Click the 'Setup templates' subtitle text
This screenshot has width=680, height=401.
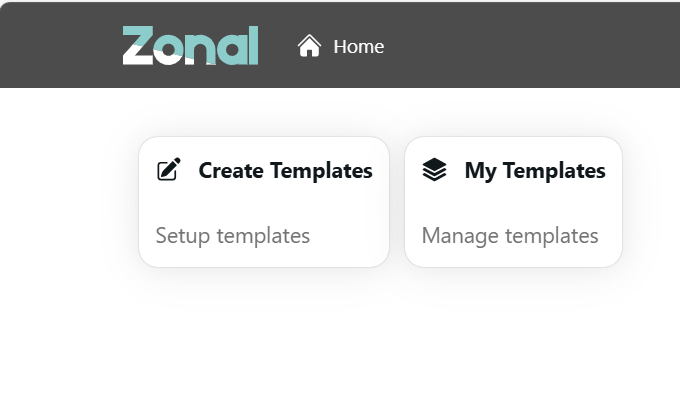[x=233, y=236]
